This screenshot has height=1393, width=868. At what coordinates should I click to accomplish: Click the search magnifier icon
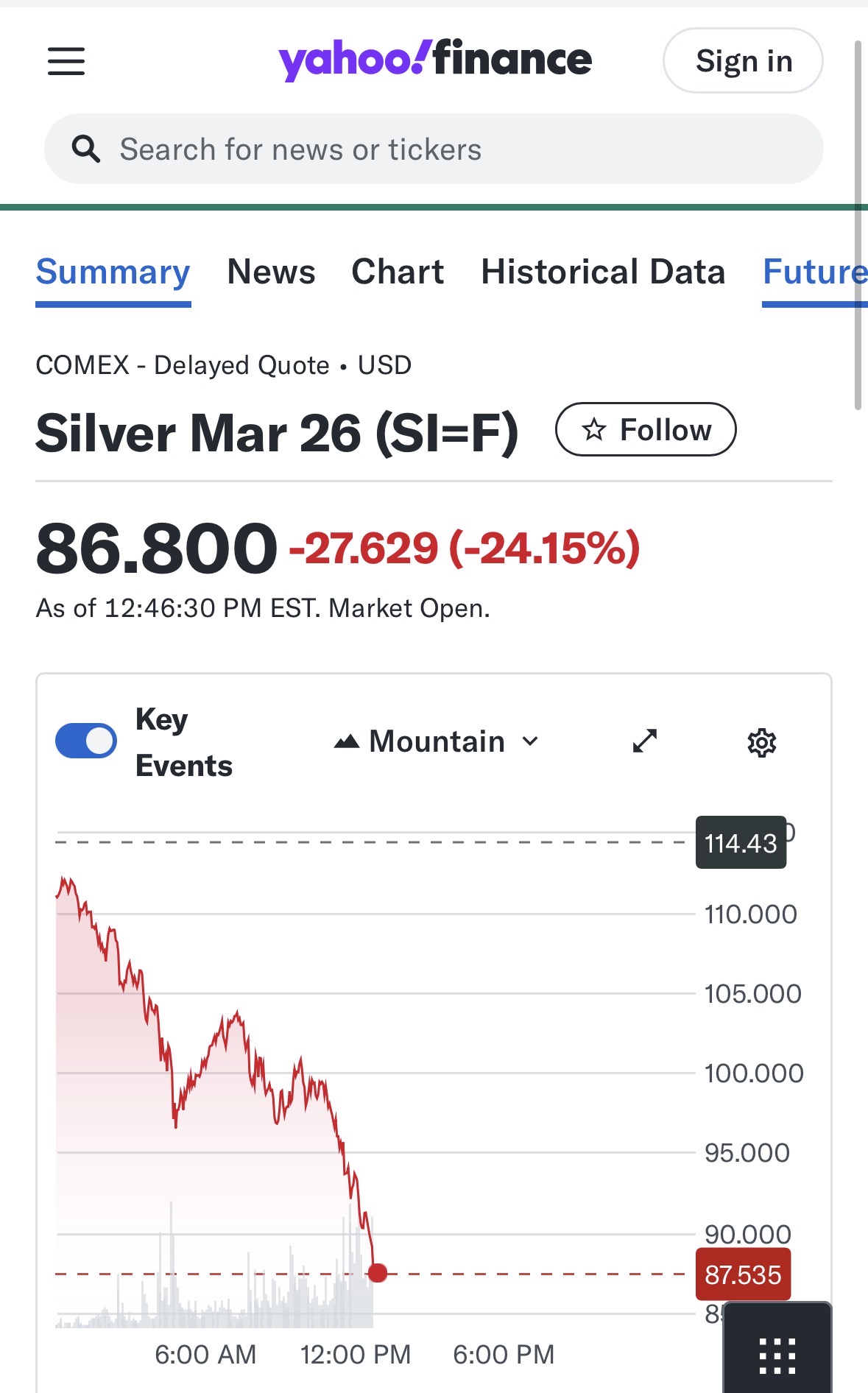(86, 149)
